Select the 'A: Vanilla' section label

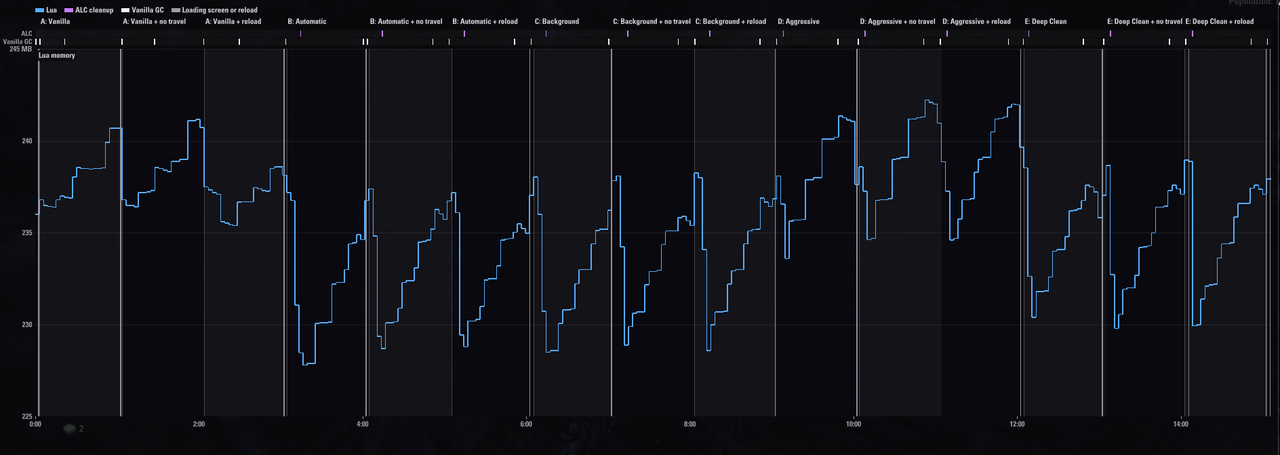[x=55, y=21]
